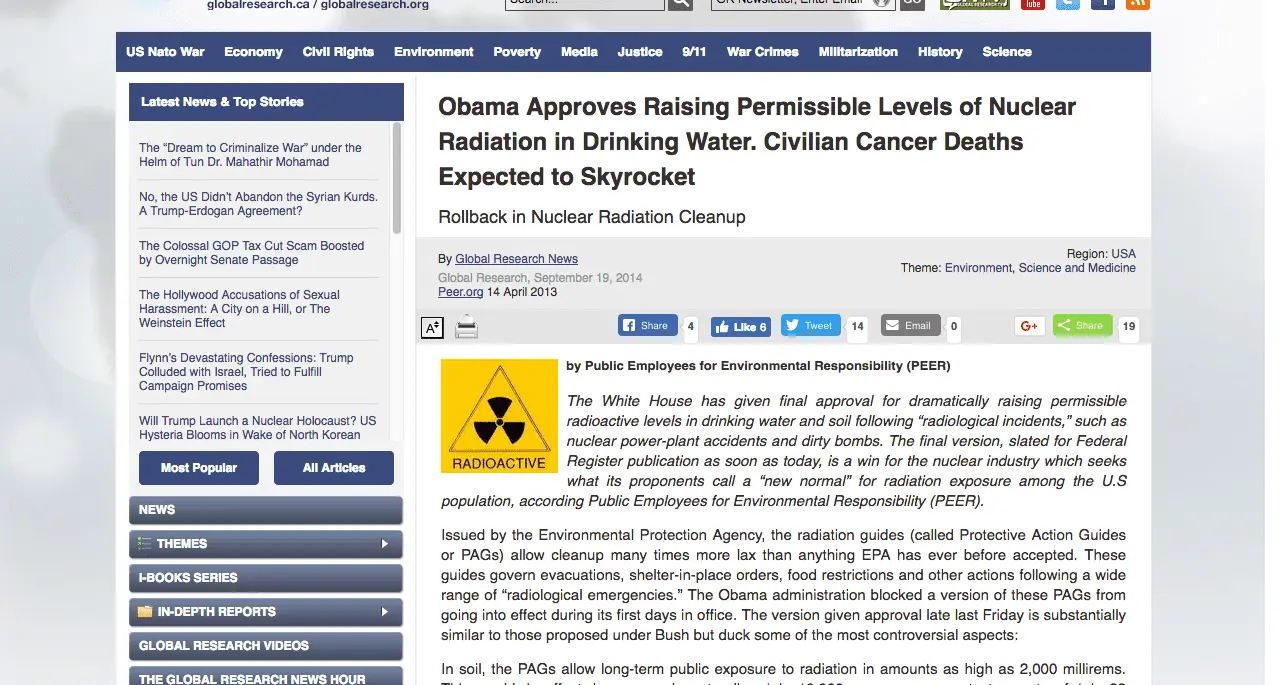This screenshot has height=685, width=1280.
Task: Click the search magnifier button in header
Action: pos(680,3)
